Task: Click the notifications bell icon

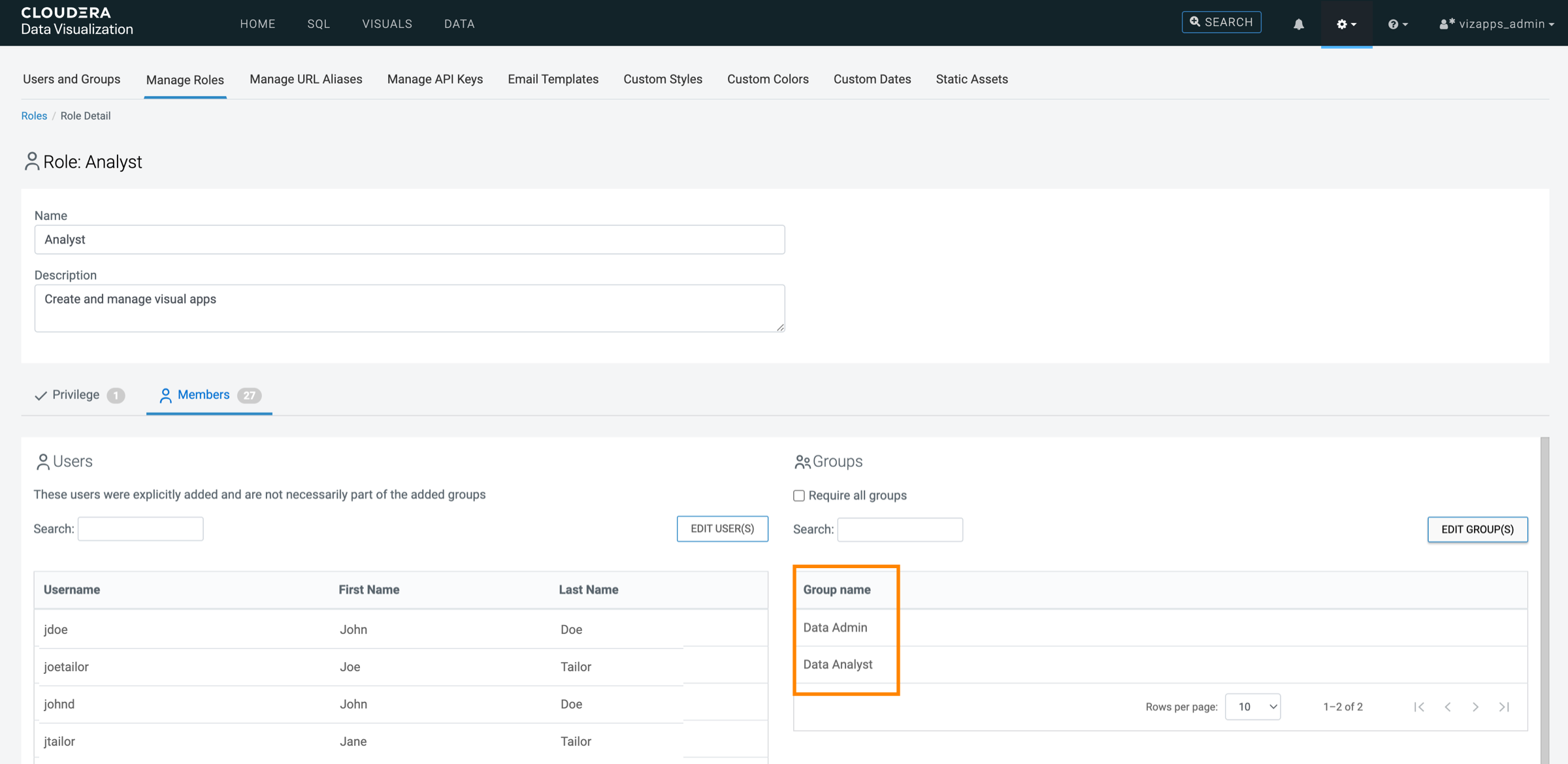Action: point(1298,24)
